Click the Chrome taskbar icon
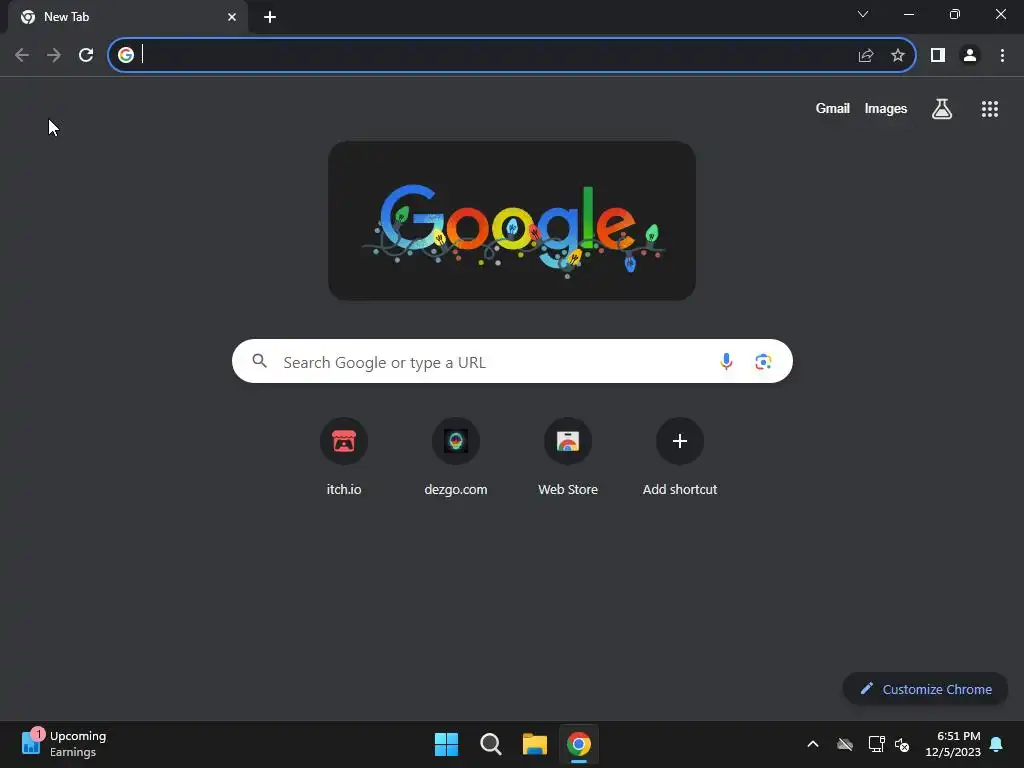 coord(579,744)
